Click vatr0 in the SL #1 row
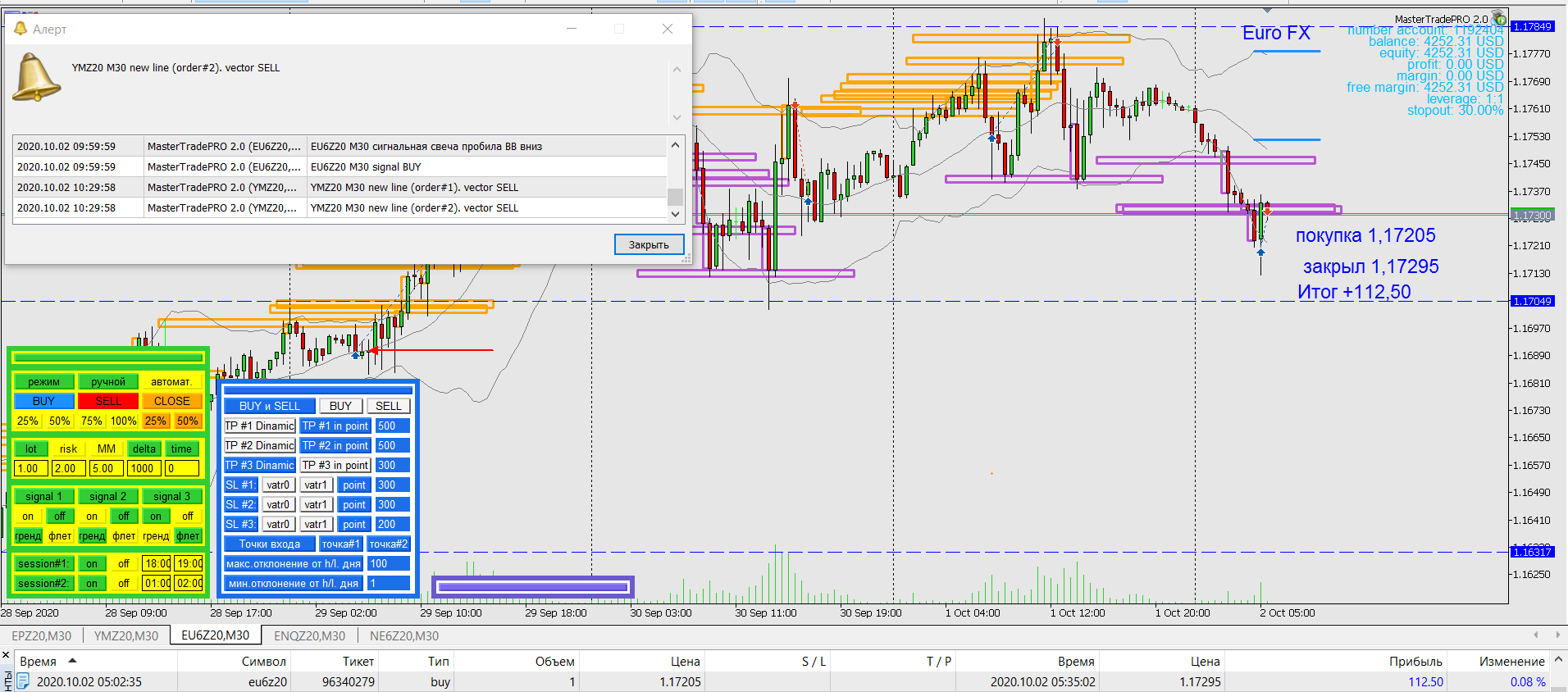The height and width of the screenshot is (692, 1568). tap(278, 485)
